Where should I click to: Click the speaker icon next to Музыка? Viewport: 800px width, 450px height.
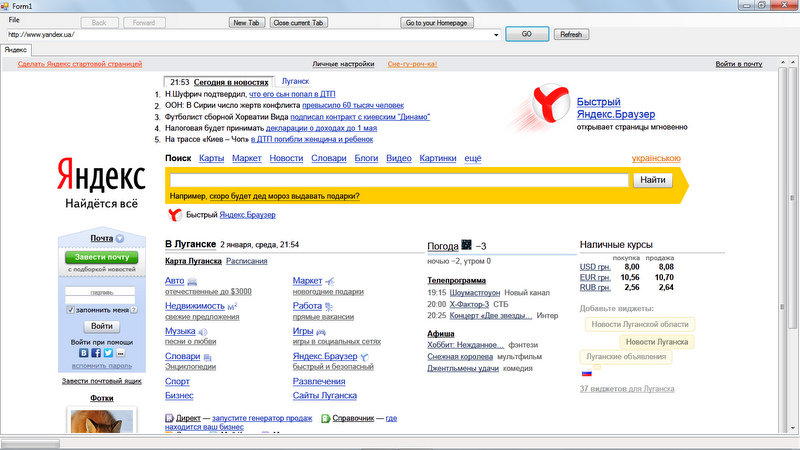pos(203,332)
